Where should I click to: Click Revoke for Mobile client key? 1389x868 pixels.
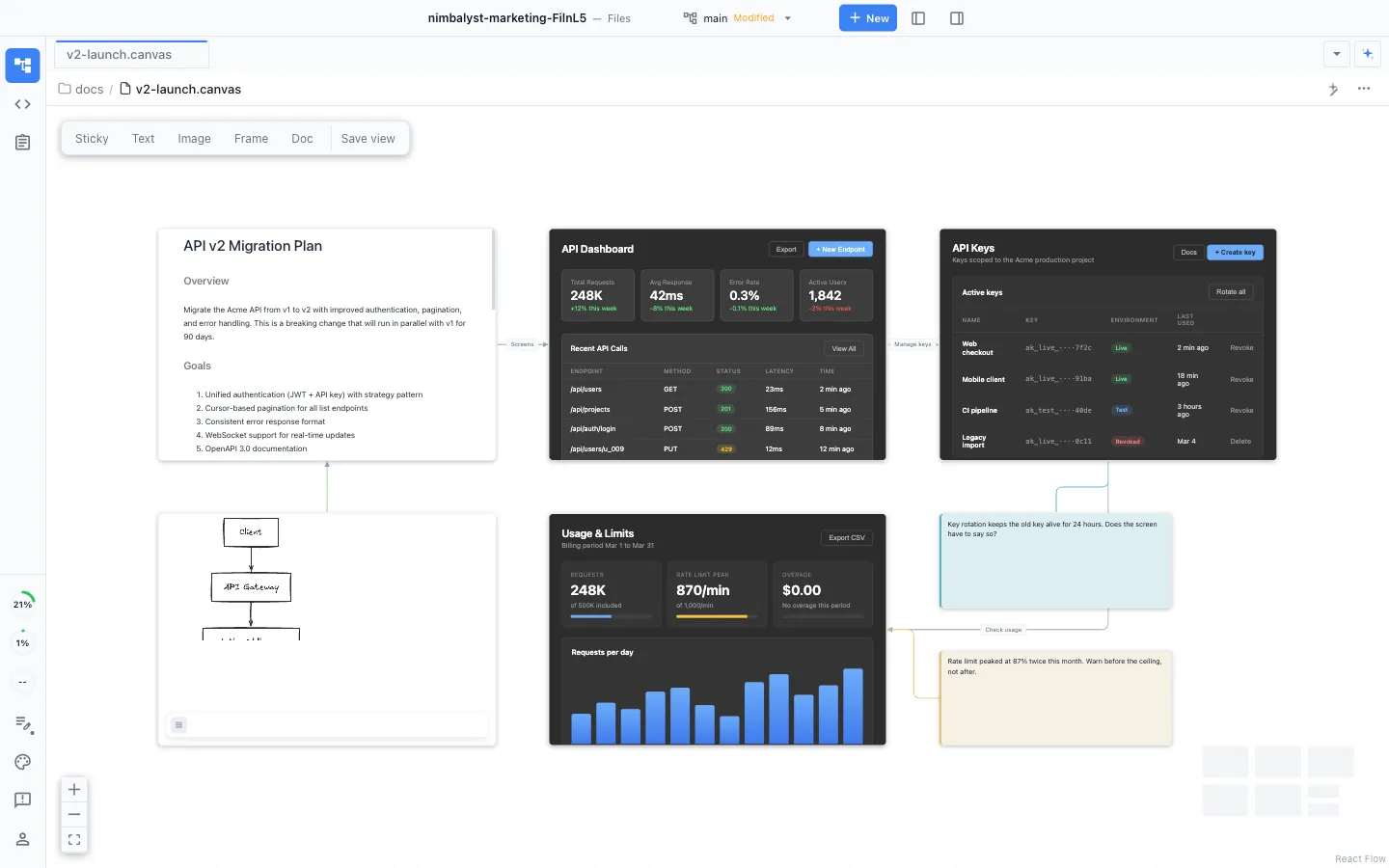(x=1241, y=379)
